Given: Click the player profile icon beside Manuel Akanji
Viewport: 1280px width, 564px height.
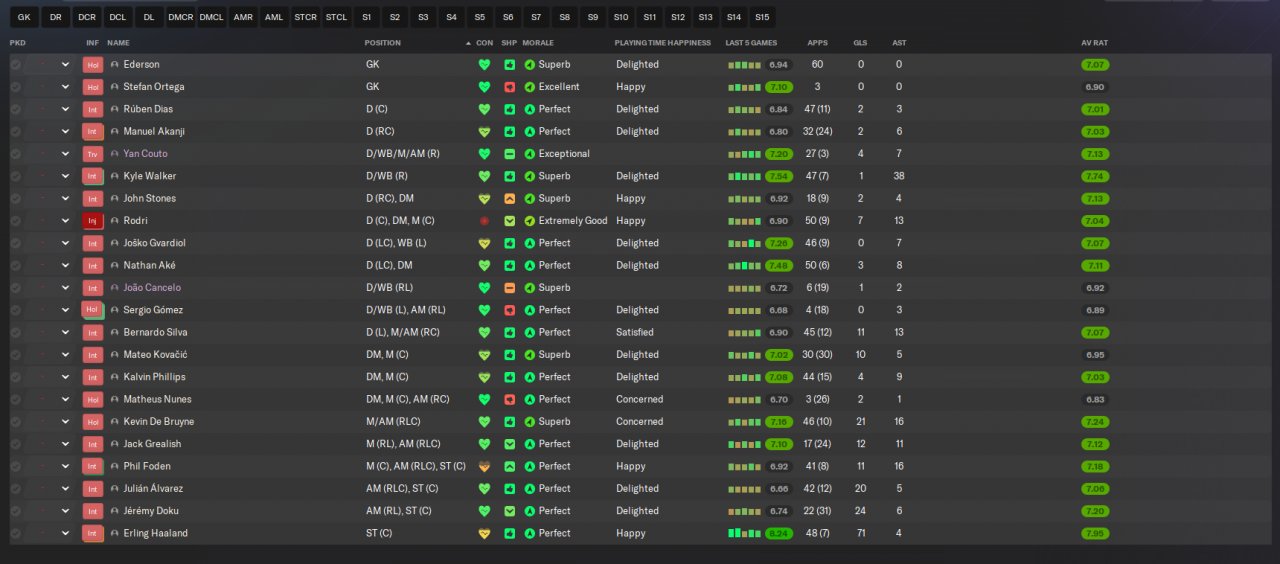Looking at the screenshot, I should (x=115, y=132).
